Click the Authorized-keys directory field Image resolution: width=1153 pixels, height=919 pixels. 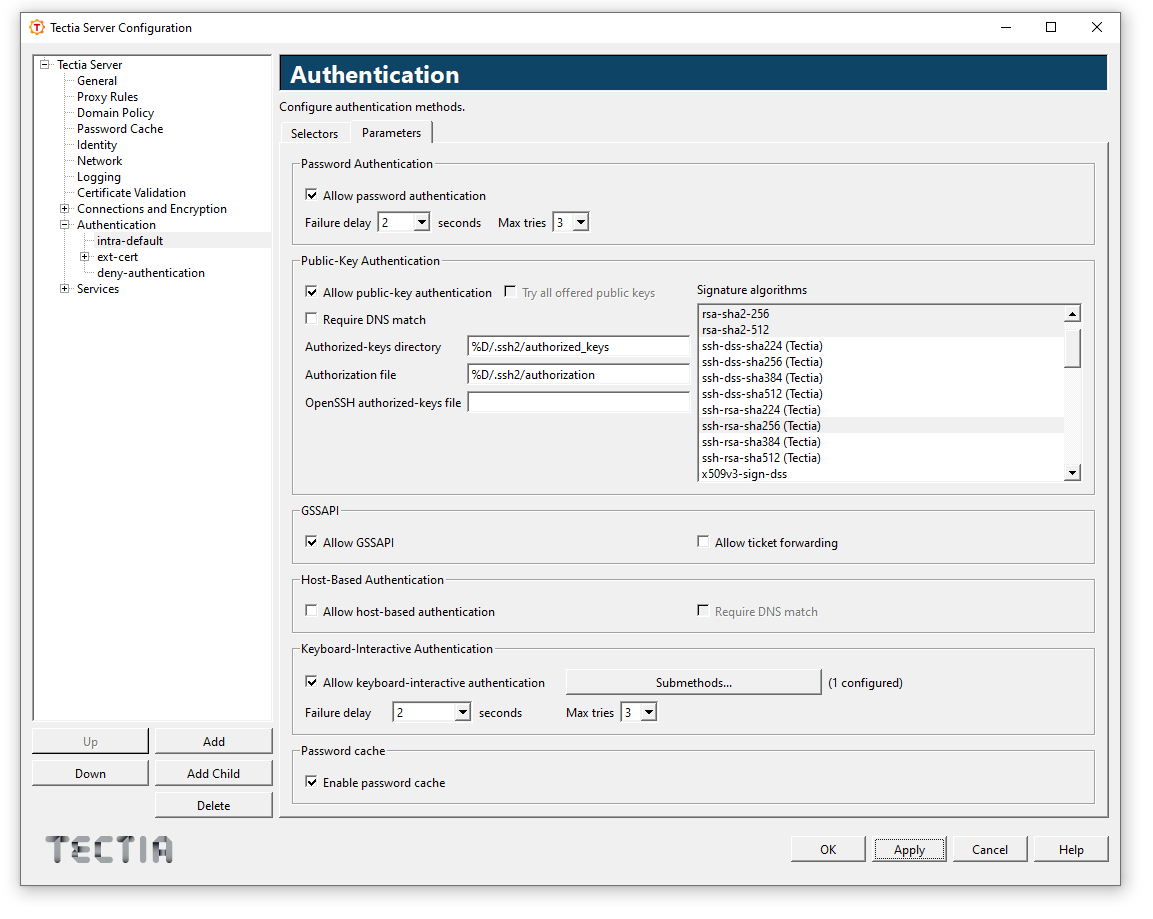pos(579,346)
